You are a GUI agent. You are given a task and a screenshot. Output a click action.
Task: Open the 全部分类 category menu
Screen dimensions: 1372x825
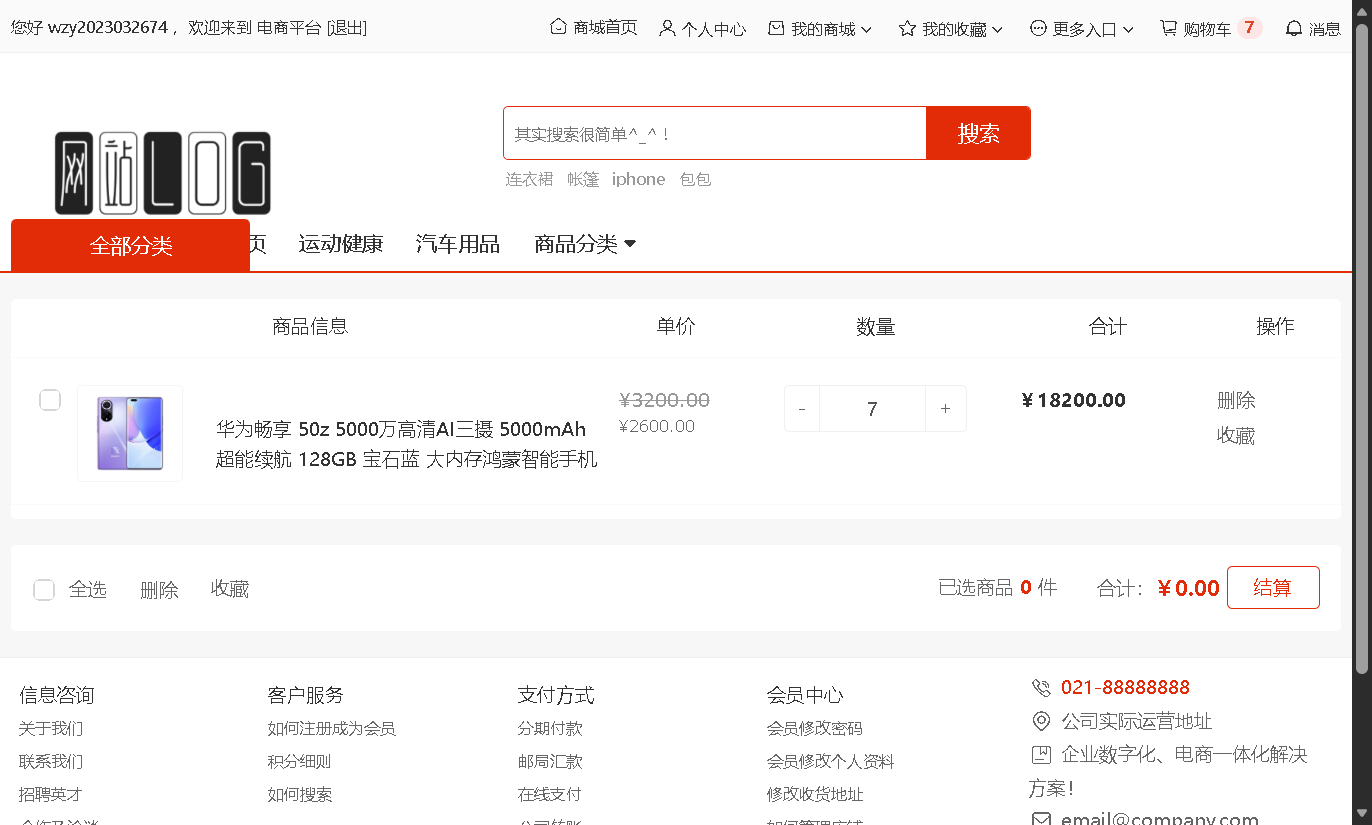pos(130,245)
